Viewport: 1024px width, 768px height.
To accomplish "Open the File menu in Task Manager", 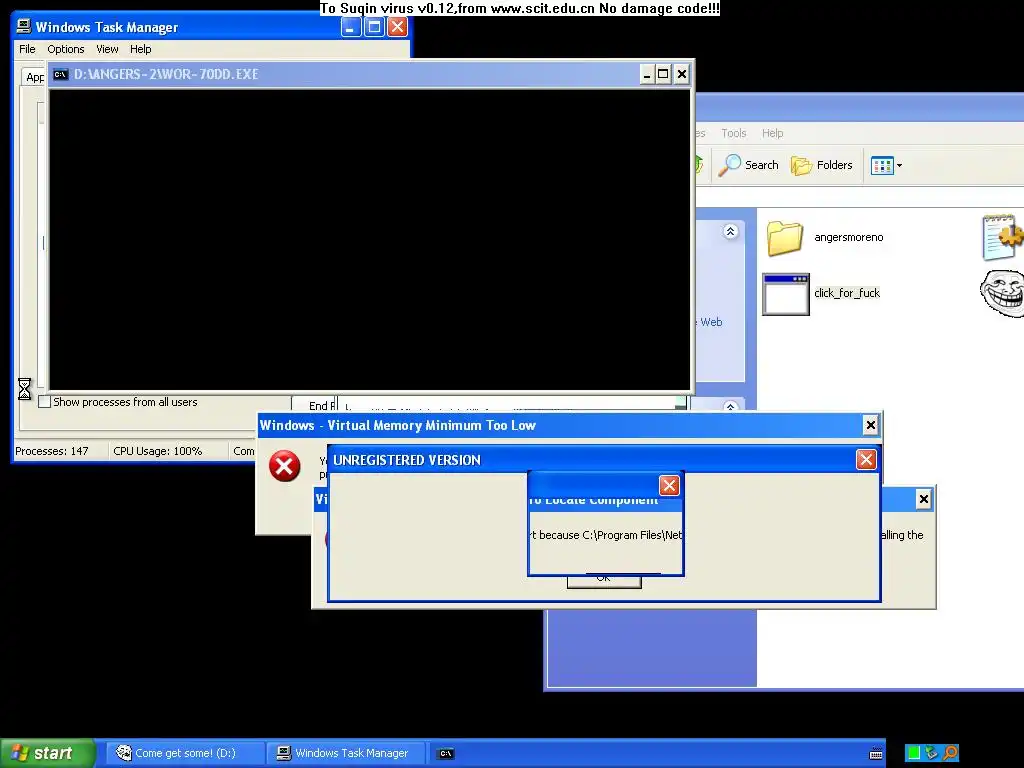I will tap(27, 49).
